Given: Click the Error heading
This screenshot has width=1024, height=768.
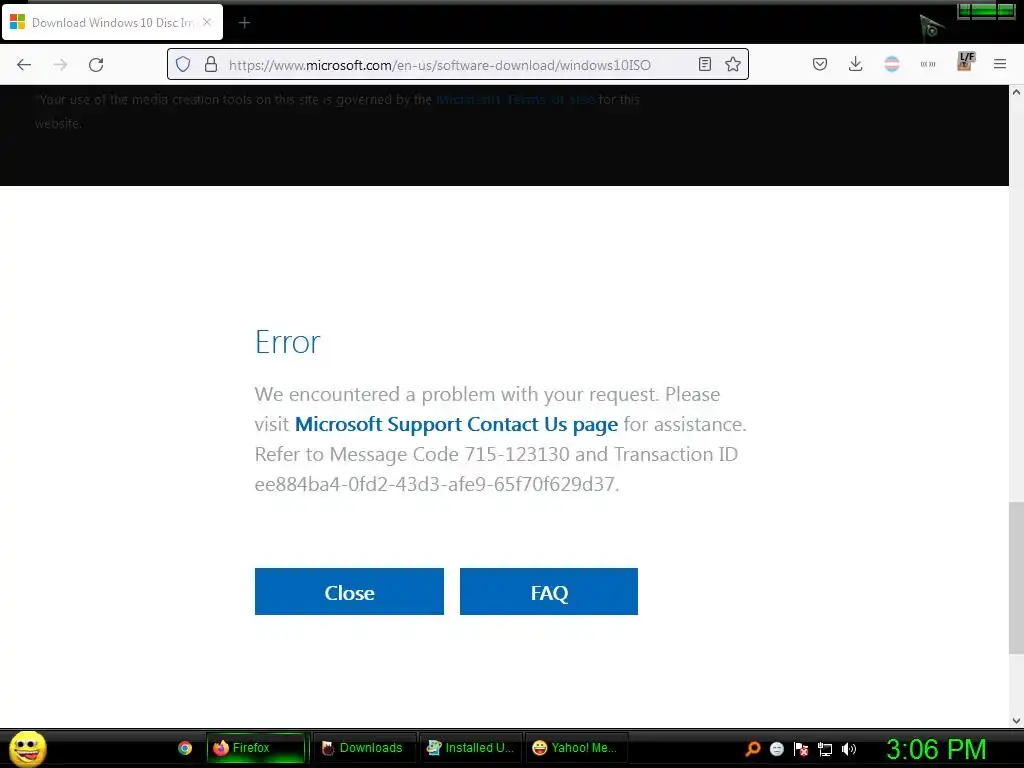Looking at the screenshot, I should click(x=287, y=342).
